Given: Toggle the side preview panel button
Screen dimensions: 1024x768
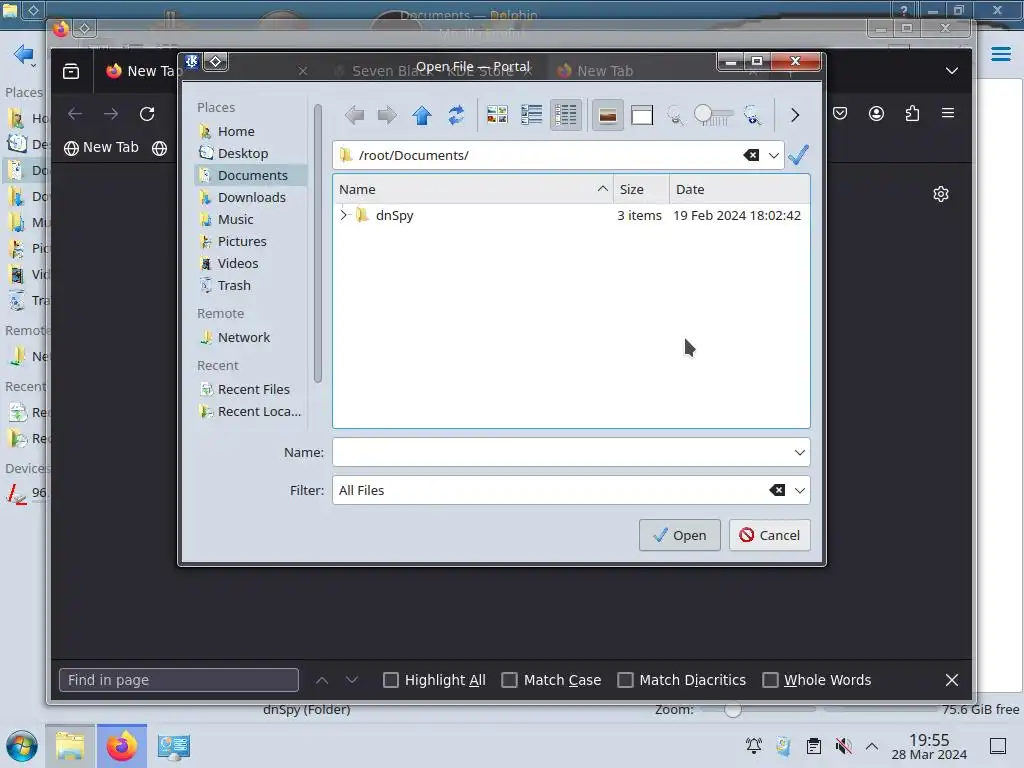Looking at the screenshot, I should point(642,116).
